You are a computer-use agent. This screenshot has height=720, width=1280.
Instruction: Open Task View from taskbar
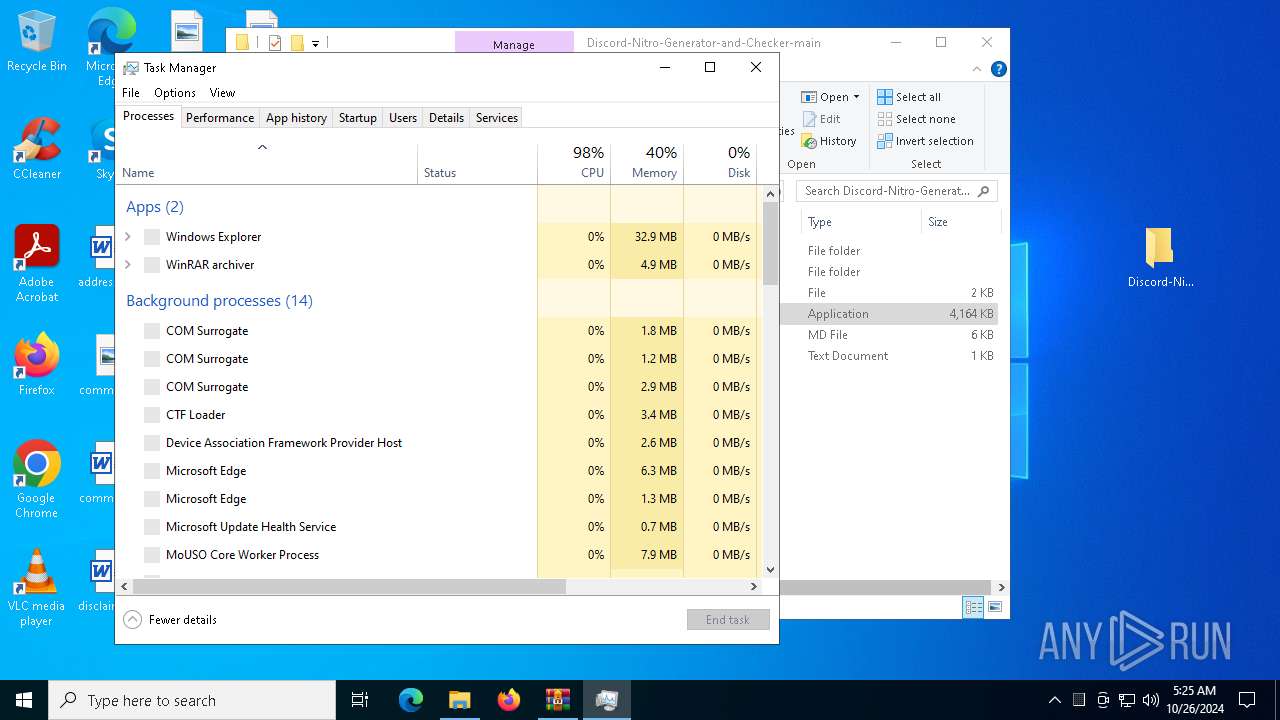pyautogui.click(x=360, y=700)
